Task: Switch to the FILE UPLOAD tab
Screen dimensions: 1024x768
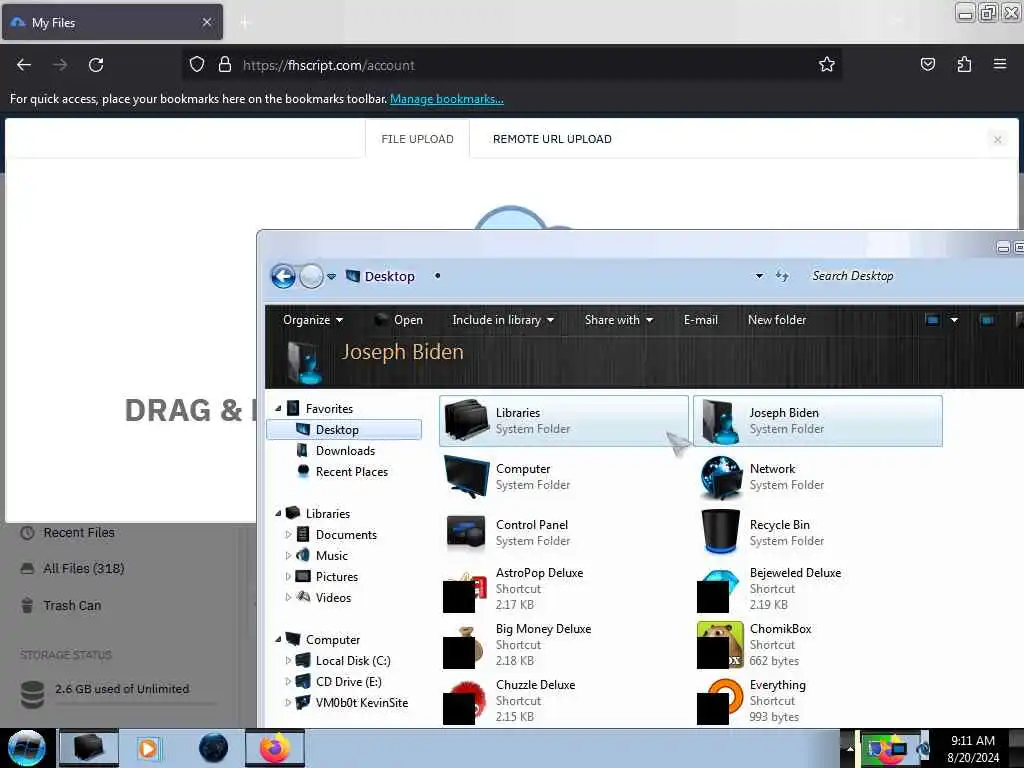Action: pyautogui.click(x=417, y=139)
